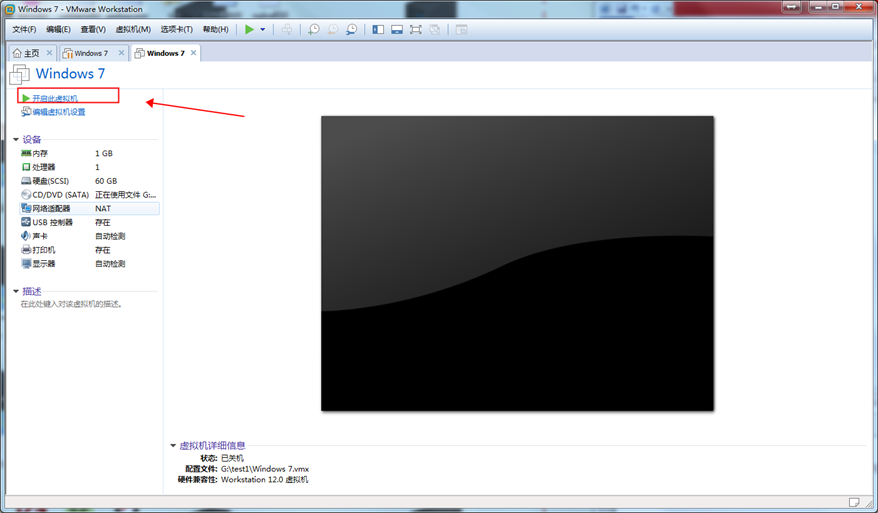The width and height of the screenshot is (878, 513).
Task: Select the 显示器 device row
Action: (89, 264)
